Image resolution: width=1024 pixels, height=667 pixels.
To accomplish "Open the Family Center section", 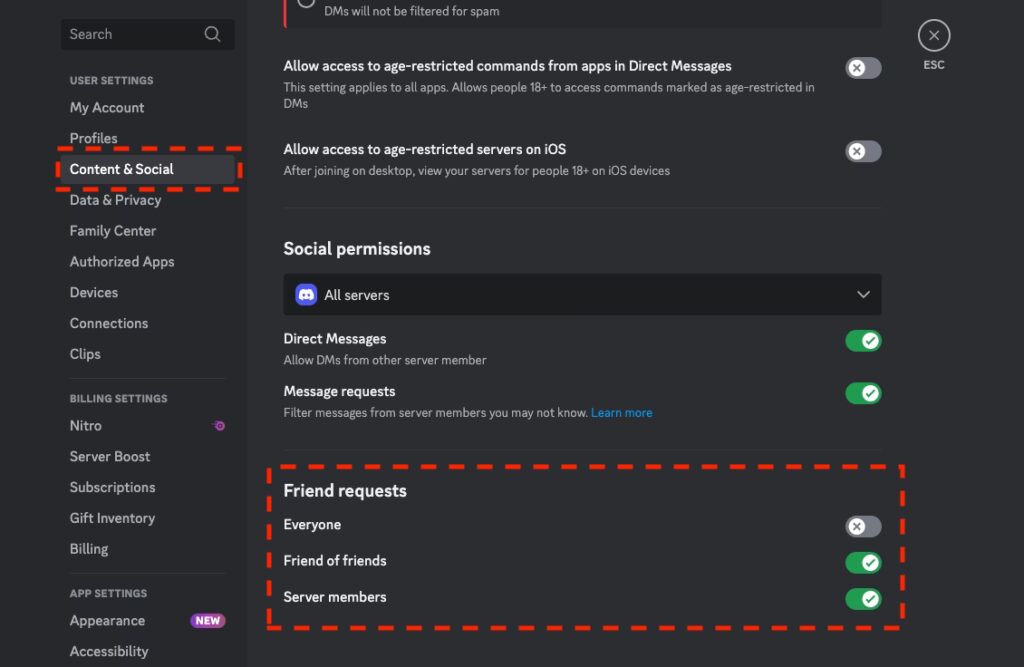I will [x=113, y=231].
